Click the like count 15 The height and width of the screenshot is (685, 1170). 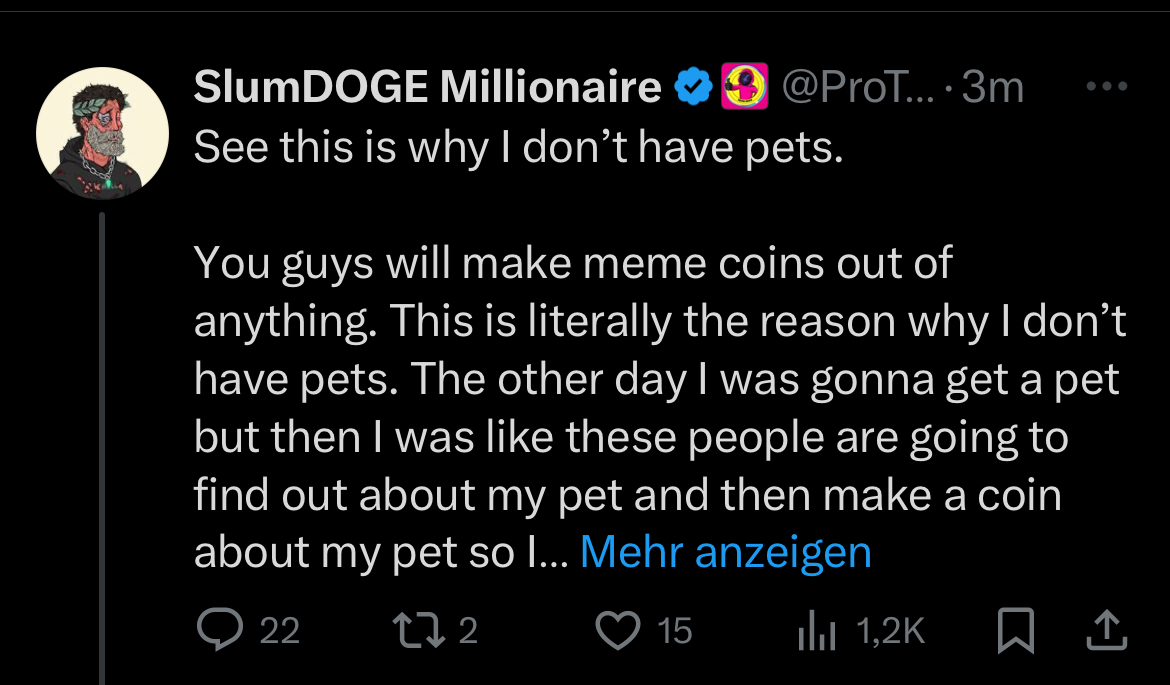pos(675,631)
